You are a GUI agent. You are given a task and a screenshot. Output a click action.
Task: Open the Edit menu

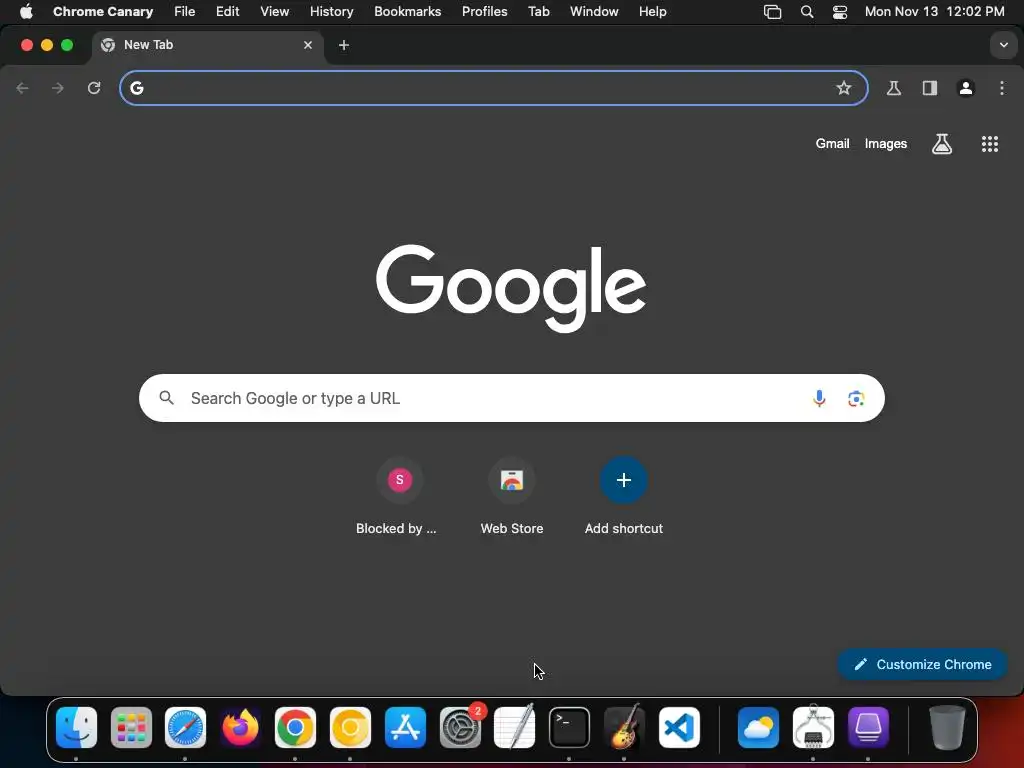227,12
